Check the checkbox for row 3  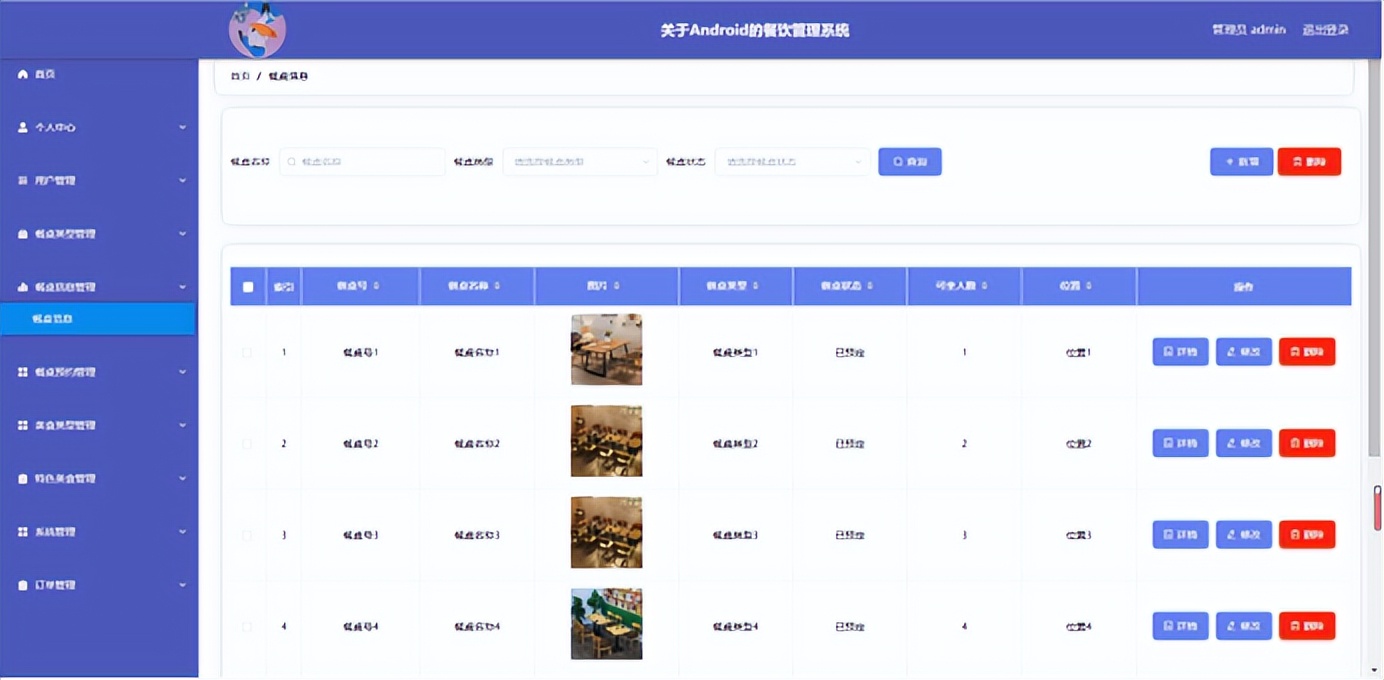point(247,534)
